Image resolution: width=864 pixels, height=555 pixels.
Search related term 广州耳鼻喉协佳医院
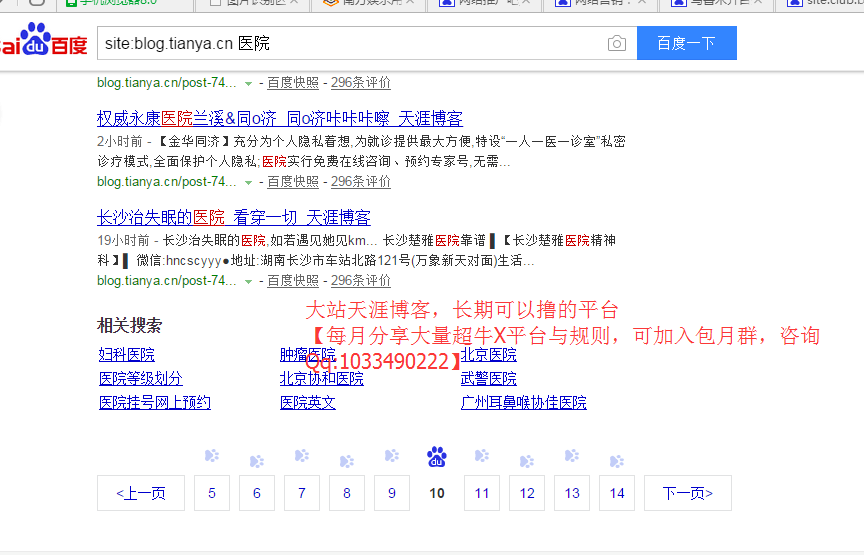click(523, 403)
